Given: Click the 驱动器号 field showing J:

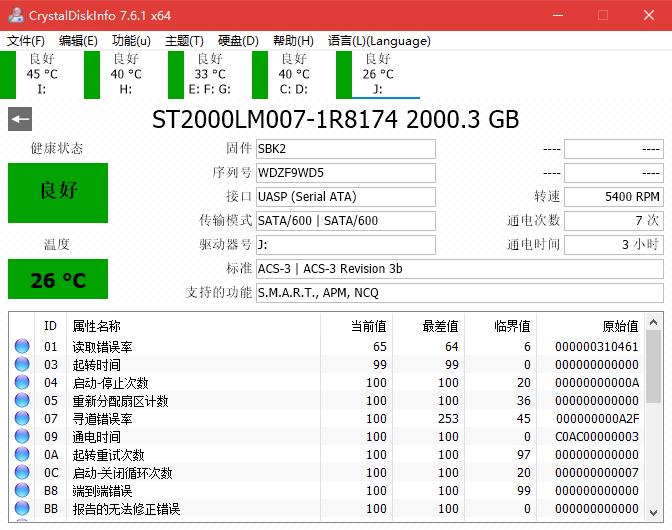Looking at the screenshot, I should click(346, 245).
